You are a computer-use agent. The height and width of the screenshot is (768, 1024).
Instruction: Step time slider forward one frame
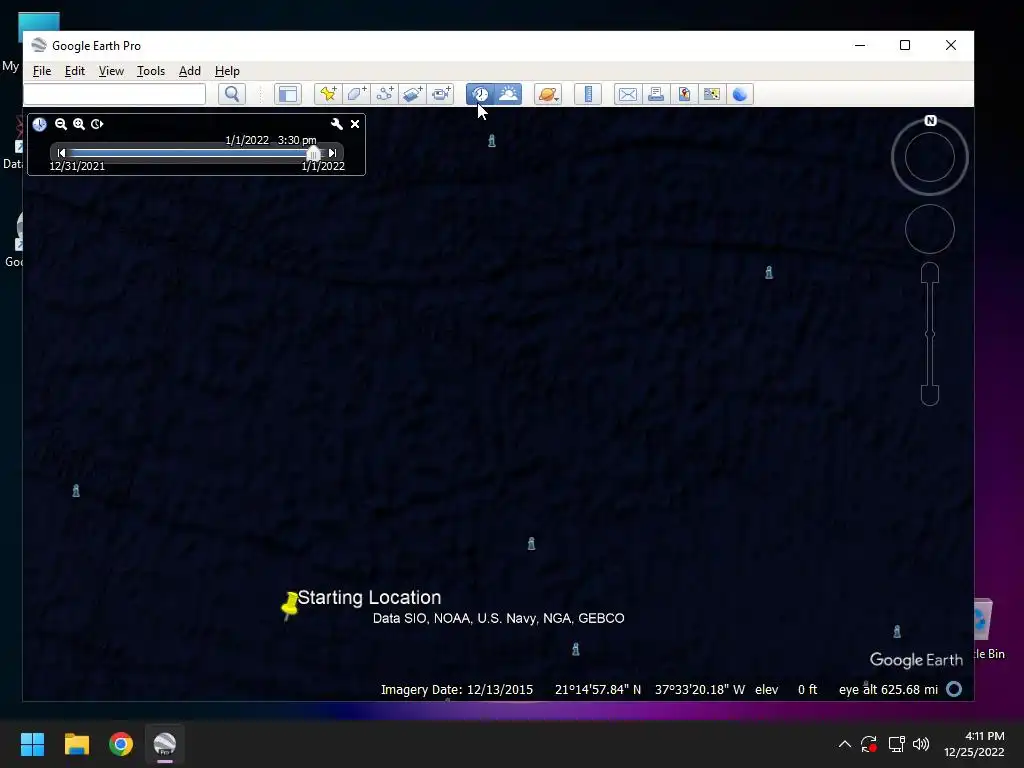pyautogui.click(x=332, y=153)
